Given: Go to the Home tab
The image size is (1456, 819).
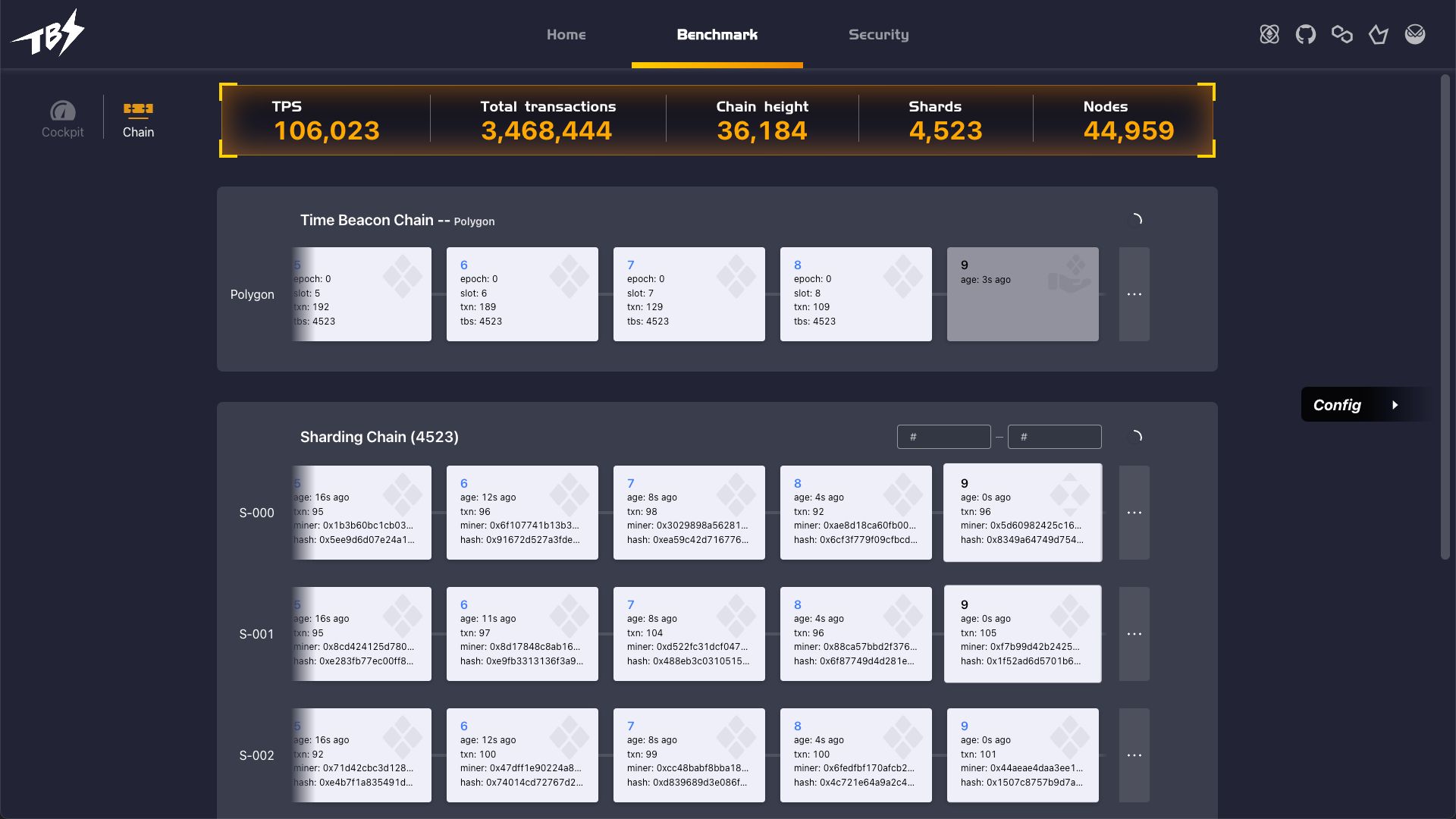Looking at the screenshot, I should (x=566, y=34).
